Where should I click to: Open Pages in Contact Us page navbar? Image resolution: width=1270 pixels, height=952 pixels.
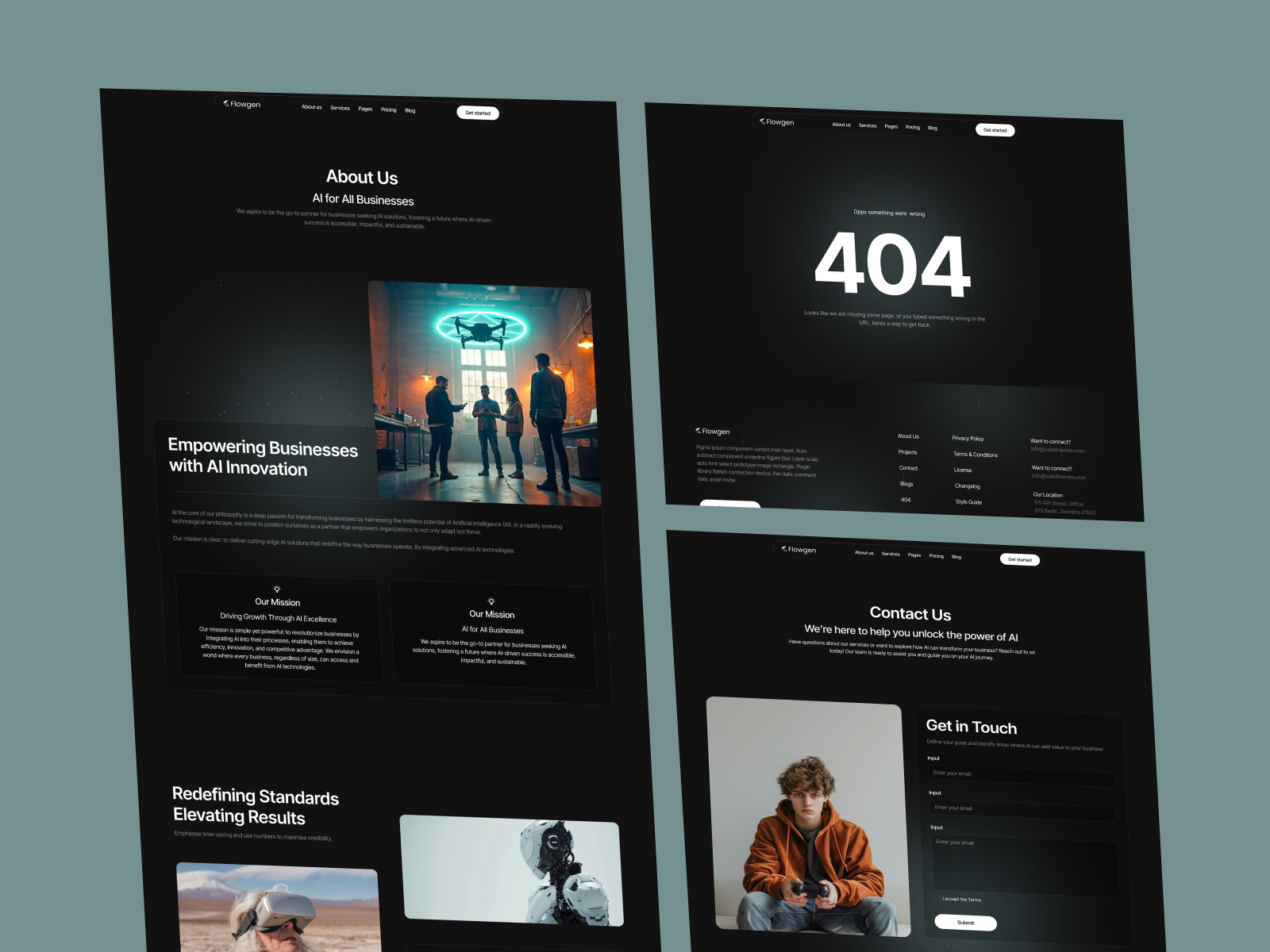[914, 555]
